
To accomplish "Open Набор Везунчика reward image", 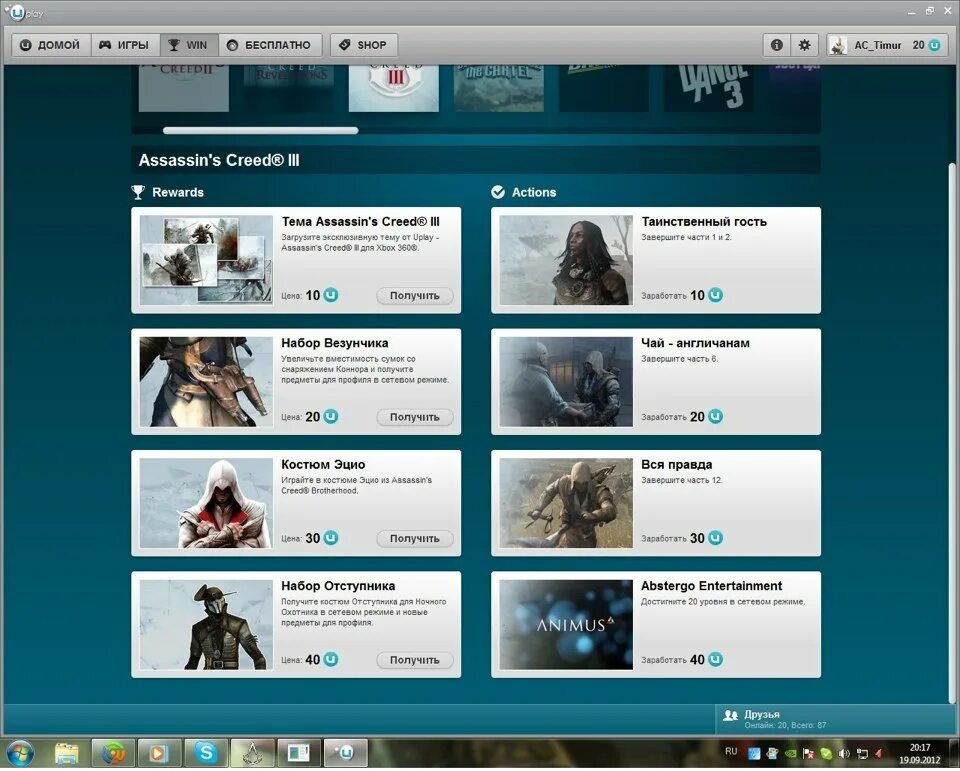I will tap(206, 382).
